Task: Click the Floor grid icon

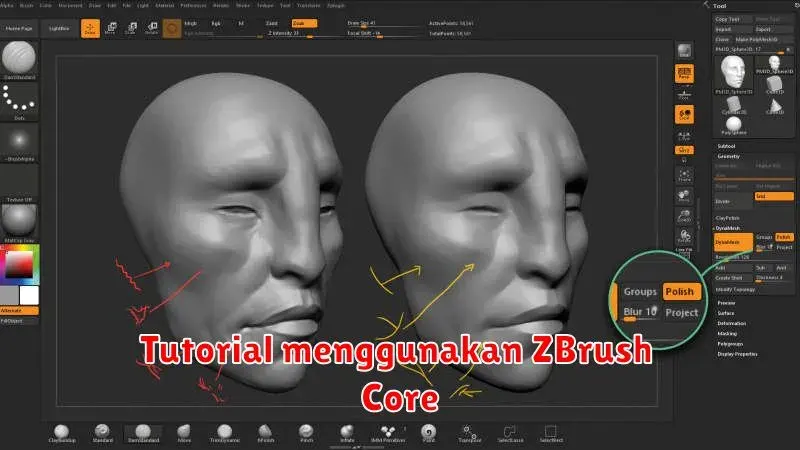Action: pyautogui.click(x=684, y=94)
